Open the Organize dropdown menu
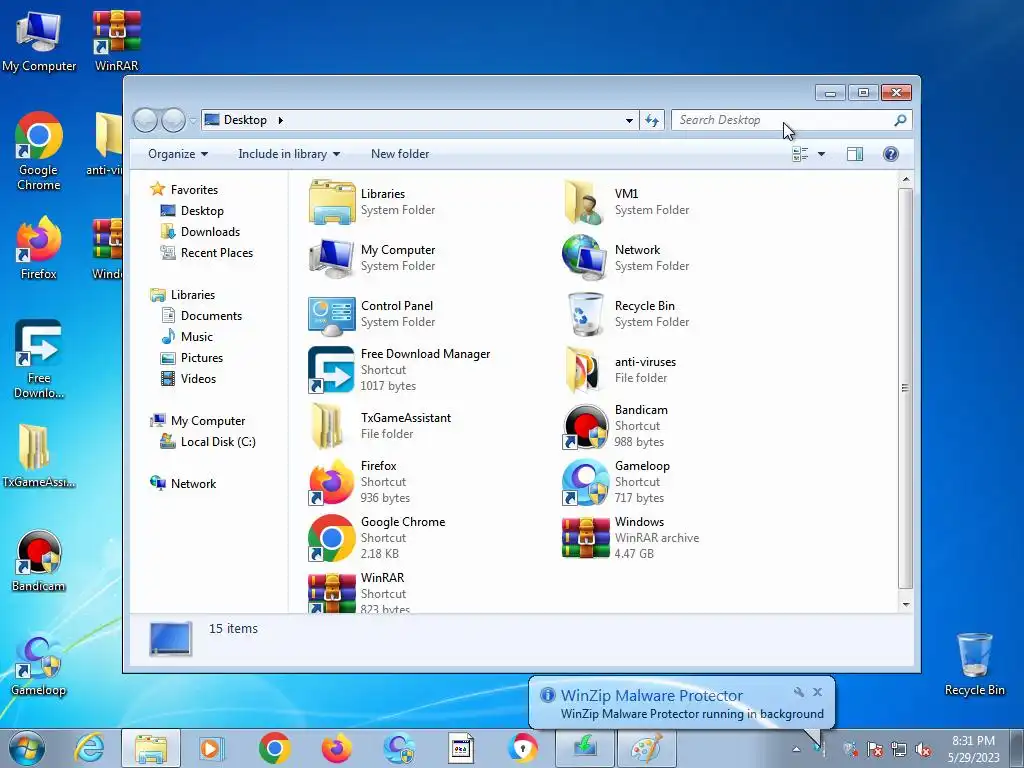The width and height of the screenshot is (1024, 768). (x=178, y=154)
